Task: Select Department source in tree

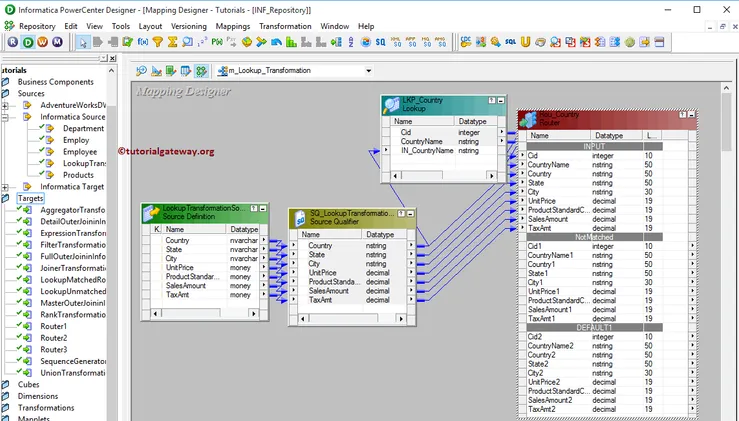Action: point(83,128)
